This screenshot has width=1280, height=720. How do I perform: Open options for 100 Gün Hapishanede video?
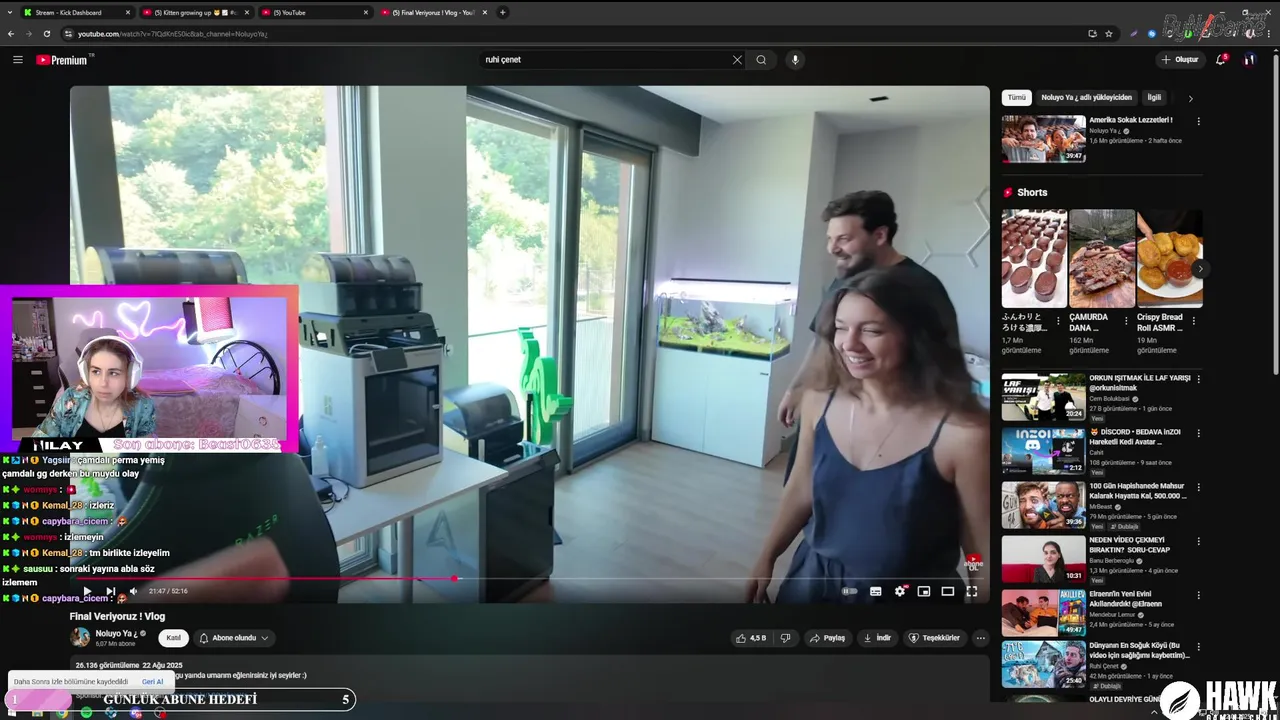pos(1198,487)
